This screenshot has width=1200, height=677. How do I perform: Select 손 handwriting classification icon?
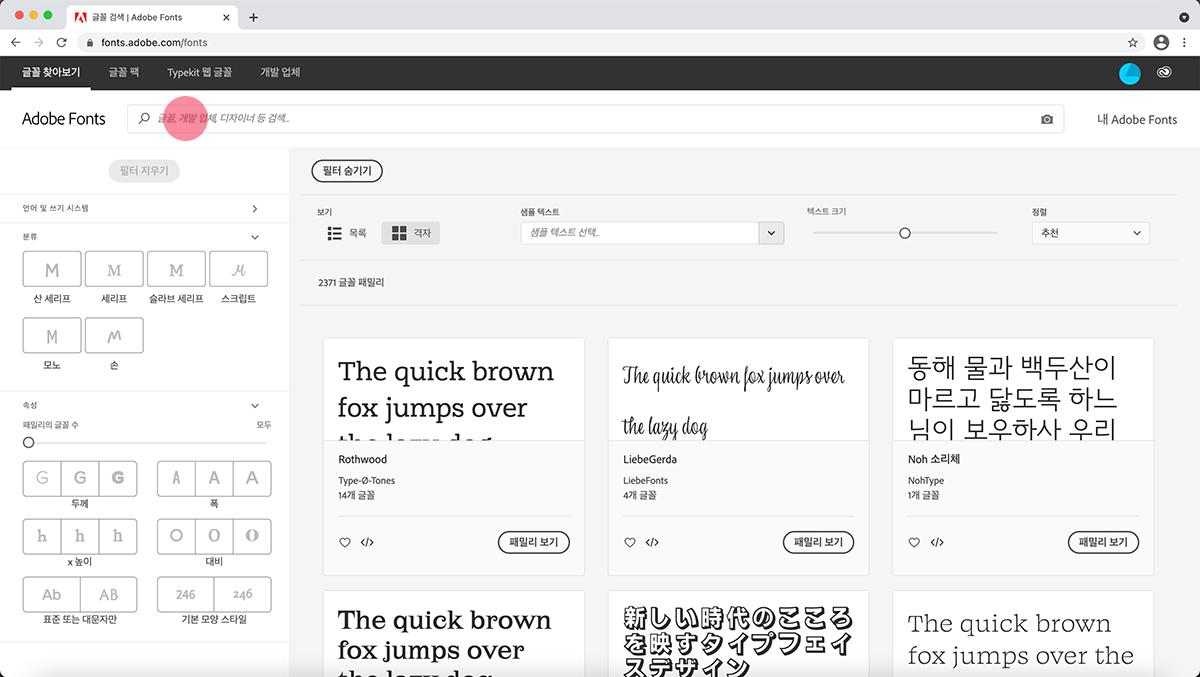click(x=114, y=335)
